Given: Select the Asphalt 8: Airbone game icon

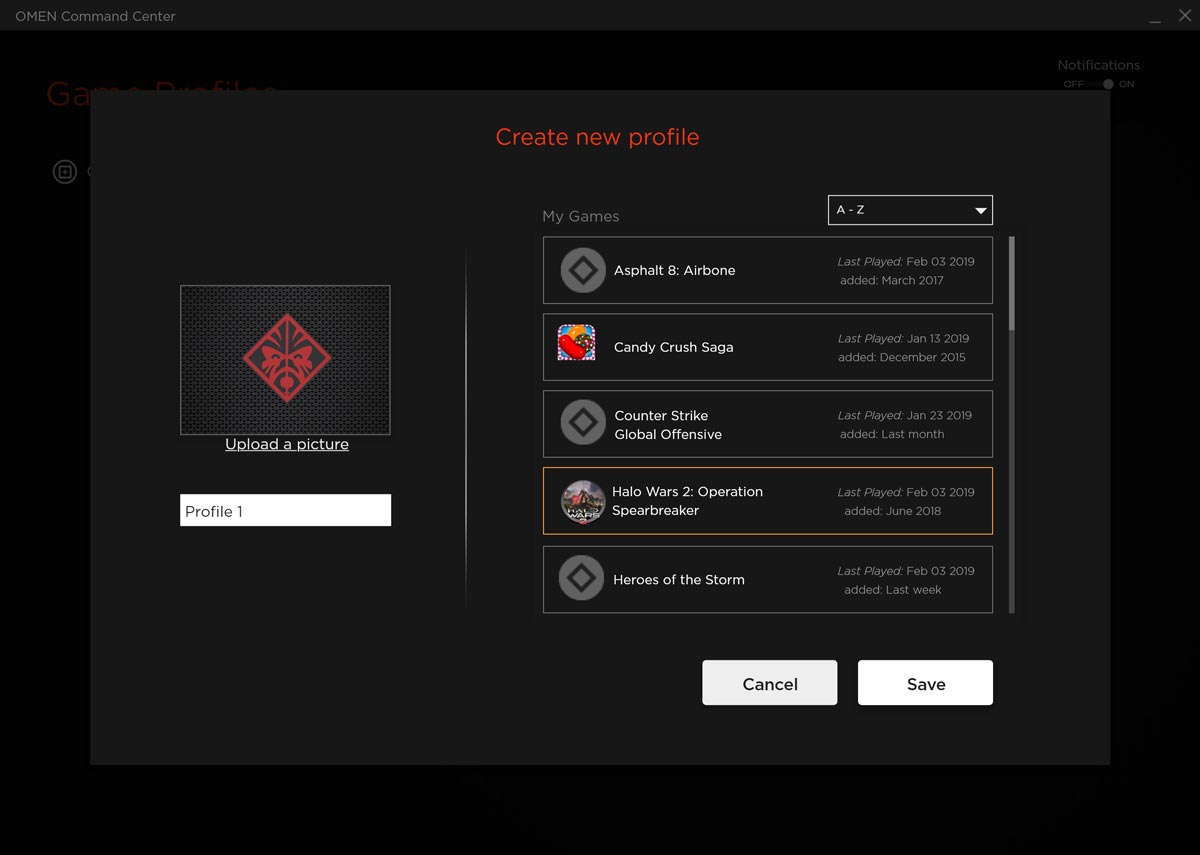Looking at the screenshot, I should [x=583, y=268].
